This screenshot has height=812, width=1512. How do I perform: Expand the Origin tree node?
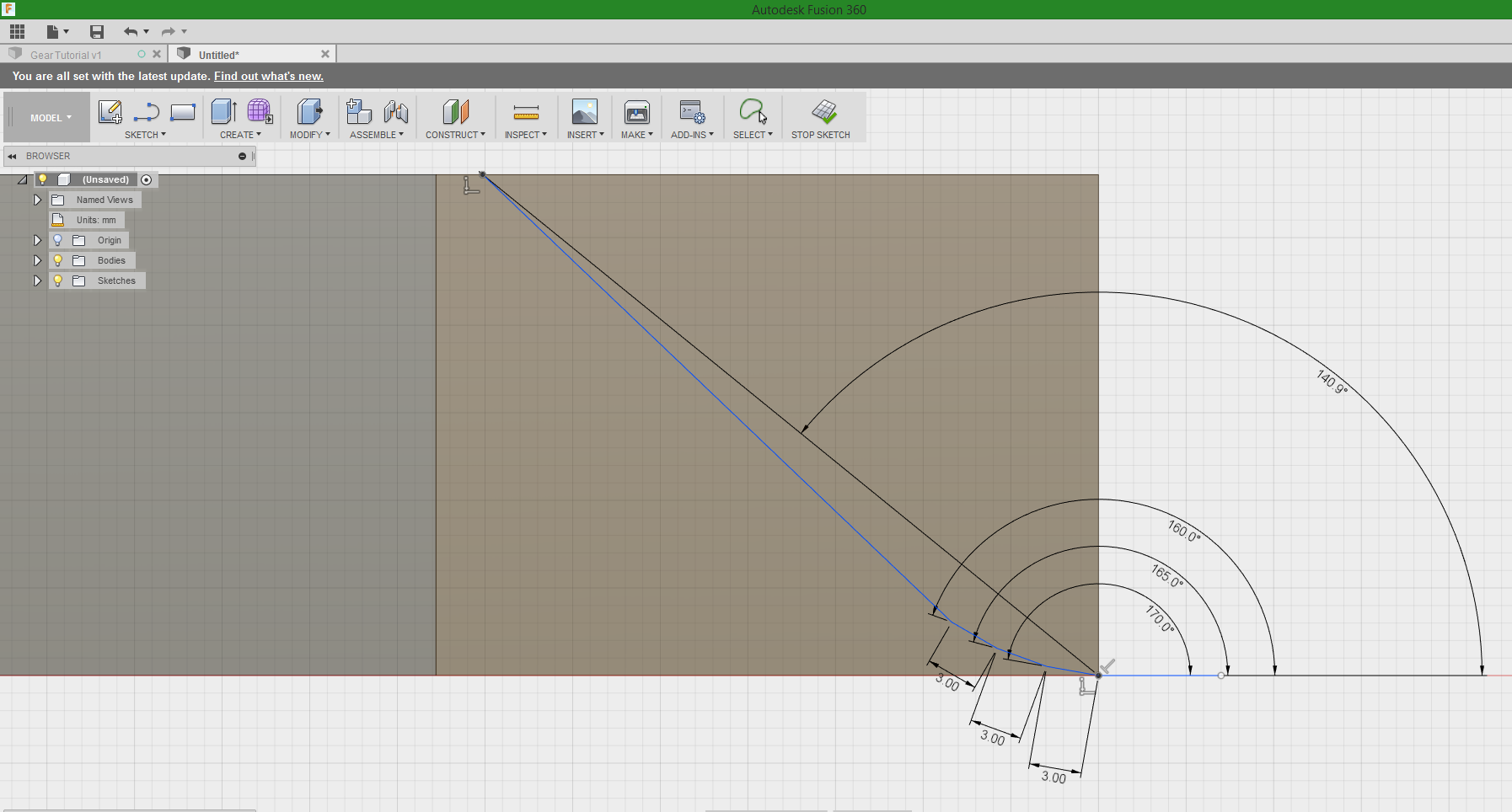37,240
